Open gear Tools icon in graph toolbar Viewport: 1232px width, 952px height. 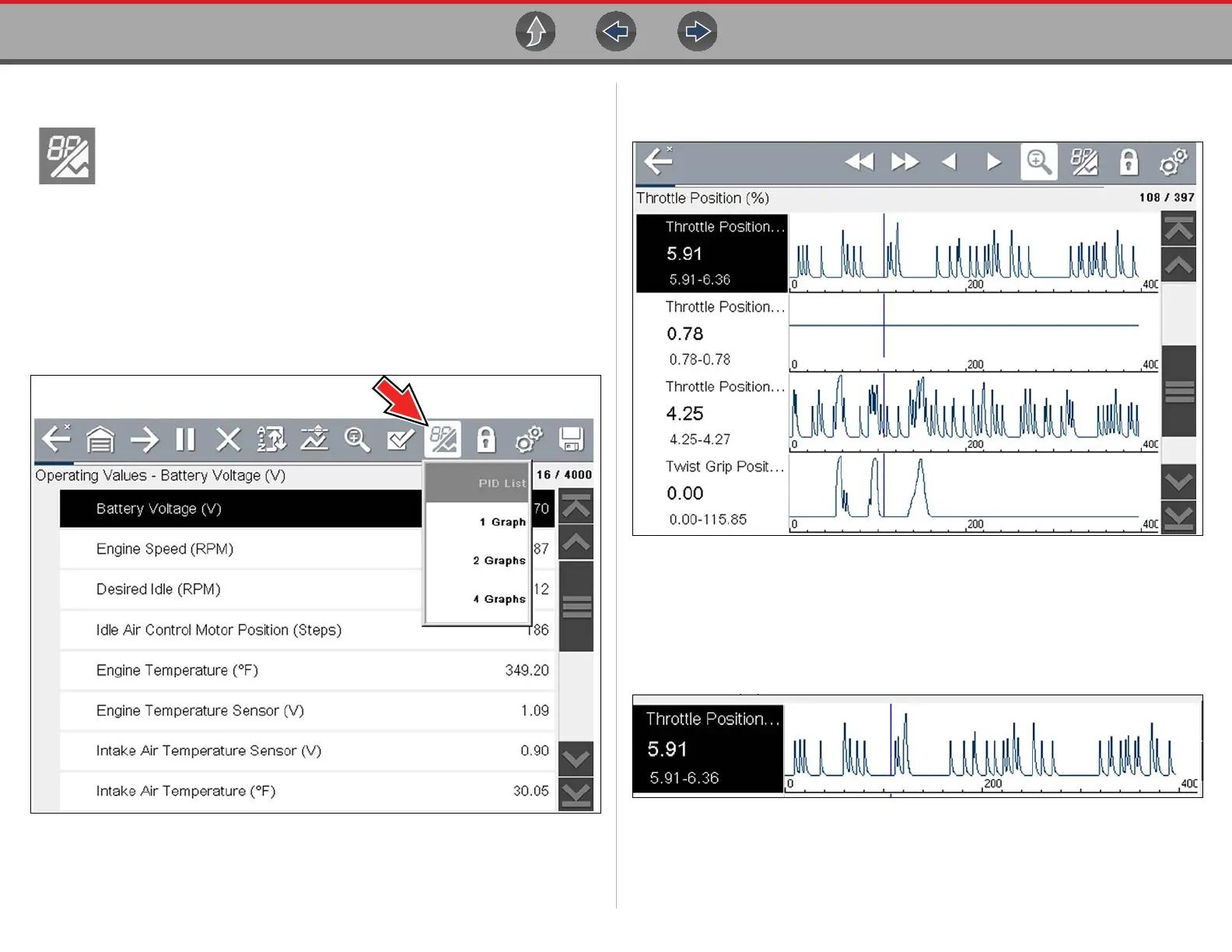(x=1174, y=162)
